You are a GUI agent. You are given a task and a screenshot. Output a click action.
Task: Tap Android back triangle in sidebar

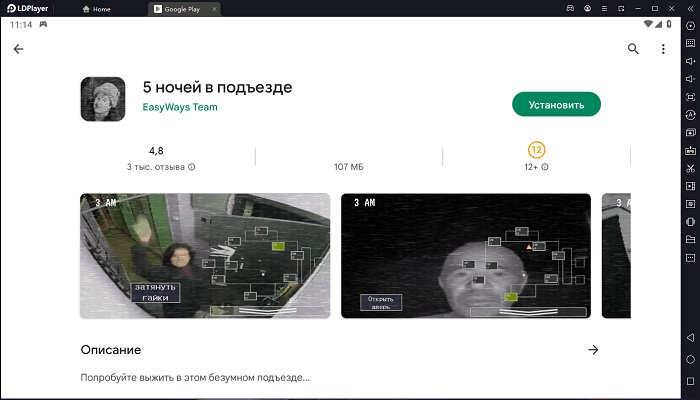690,338
